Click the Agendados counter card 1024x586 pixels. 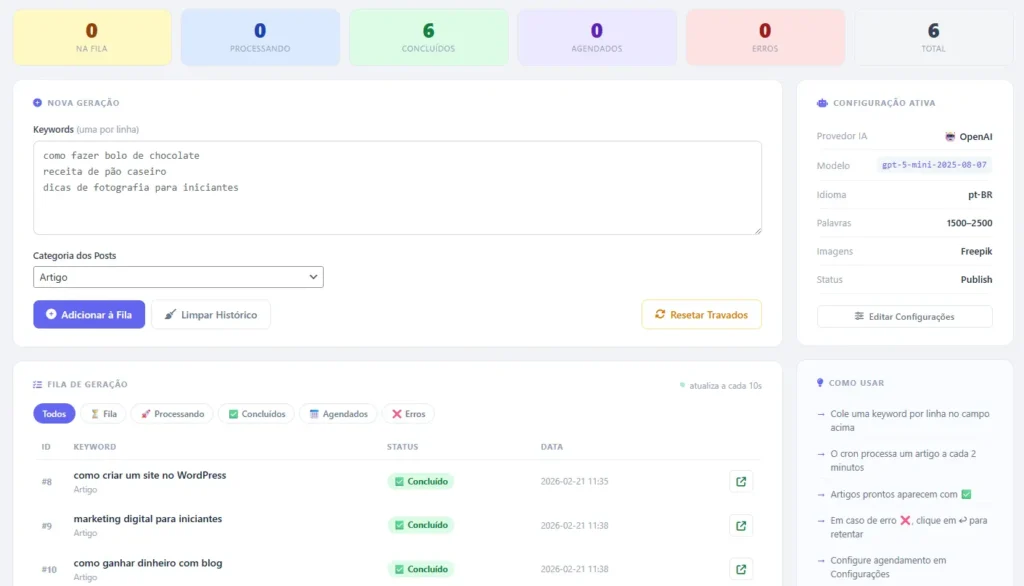click(597, 37)
